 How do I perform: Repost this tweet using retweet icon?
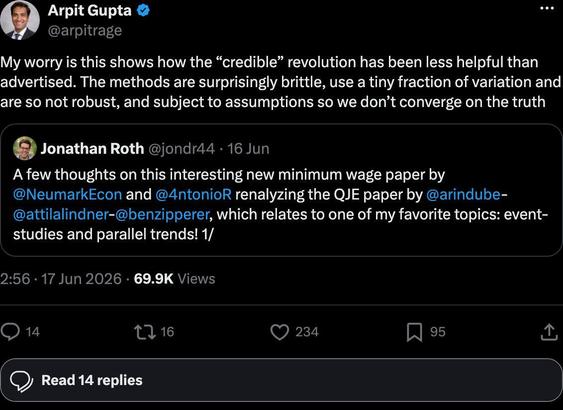click(145, 332)
